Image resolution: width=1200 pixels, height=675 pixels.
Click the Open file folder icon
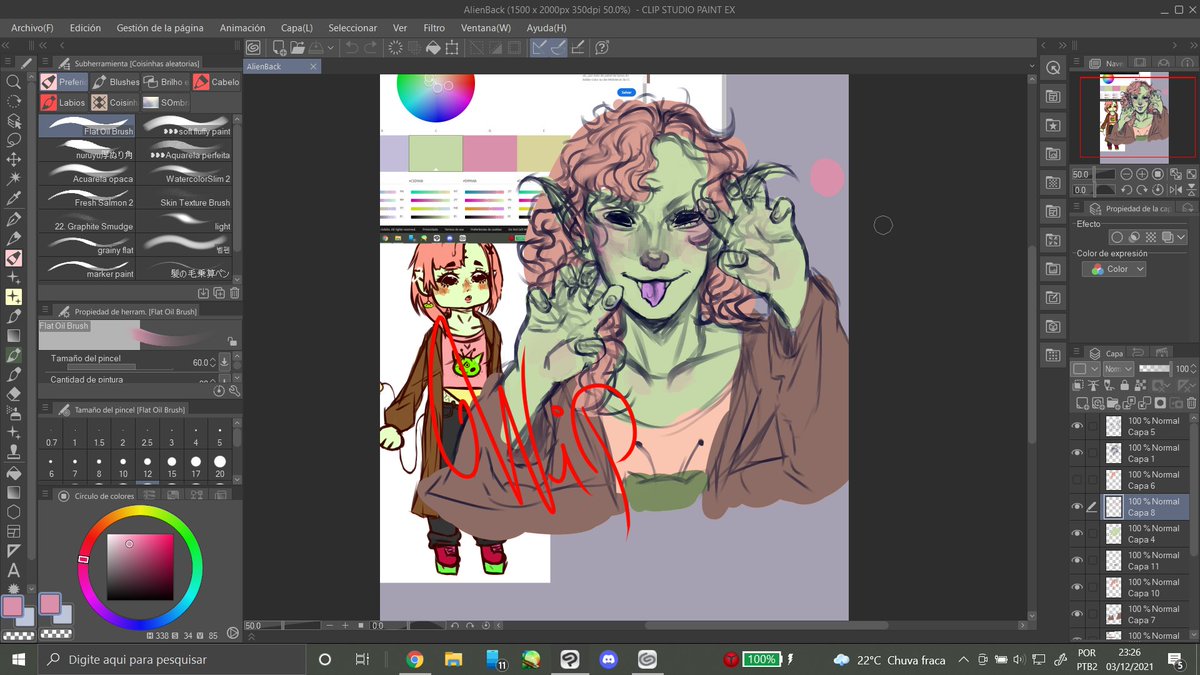click(296, 47)
